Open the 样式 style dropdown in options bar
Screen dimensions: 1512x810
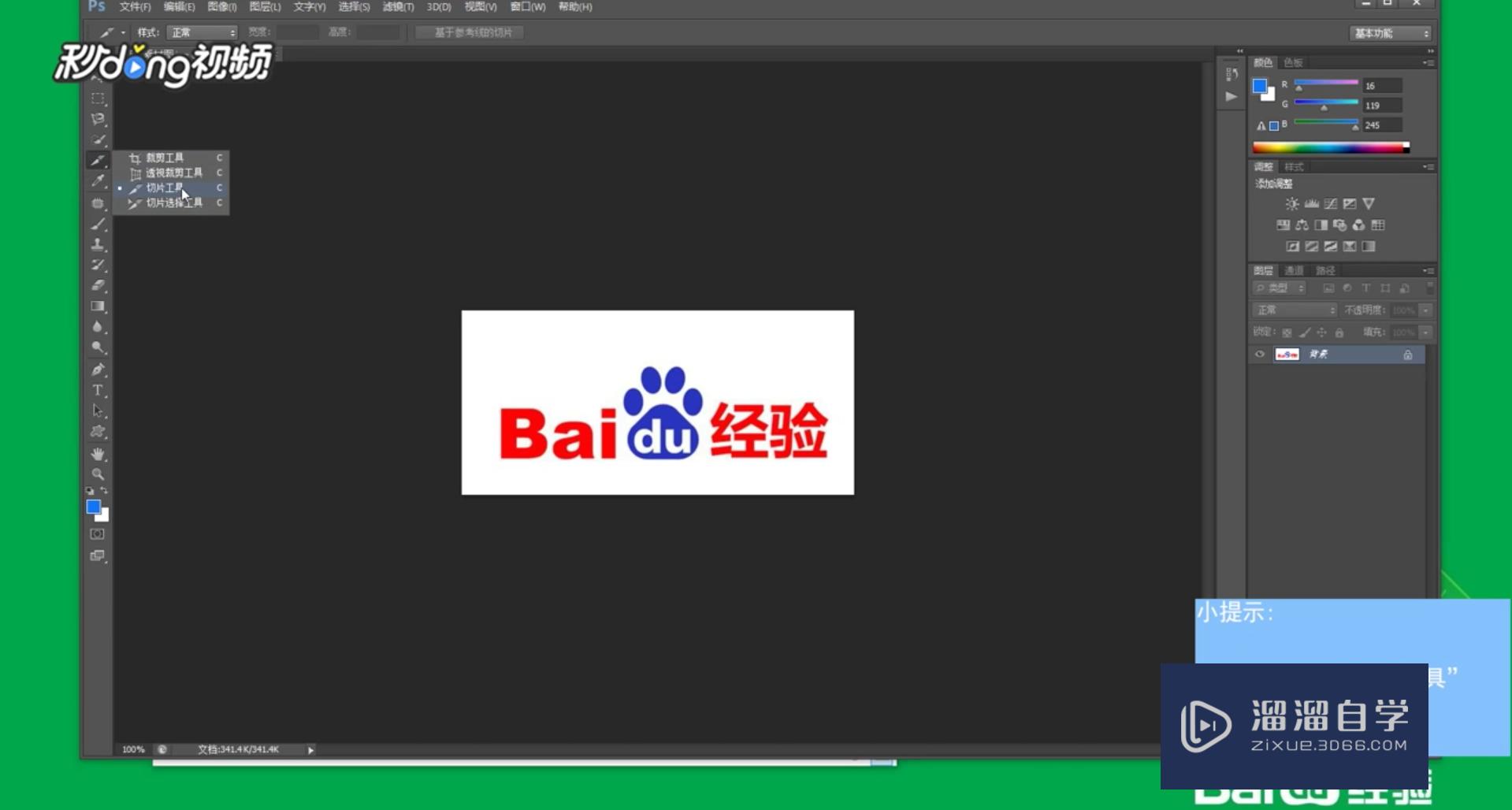pos(202,32)
